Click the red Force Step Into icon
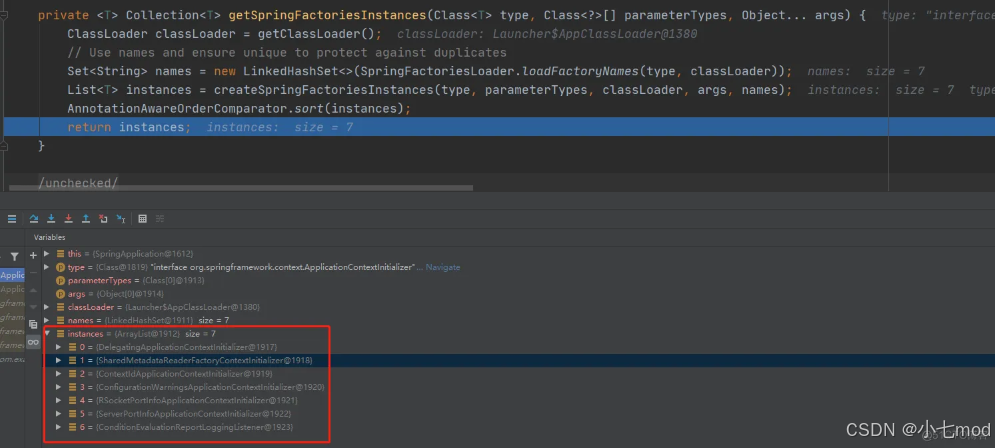This screenshot has height=448, width=995. pyautogui.click(x=69, y=218)
